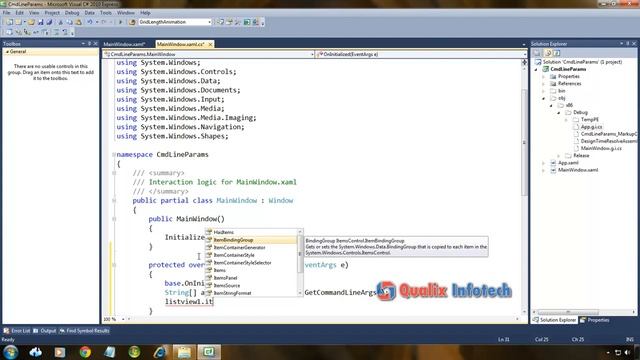Expand the Properties folder in Solution Explorer

(x=544, y=77)
